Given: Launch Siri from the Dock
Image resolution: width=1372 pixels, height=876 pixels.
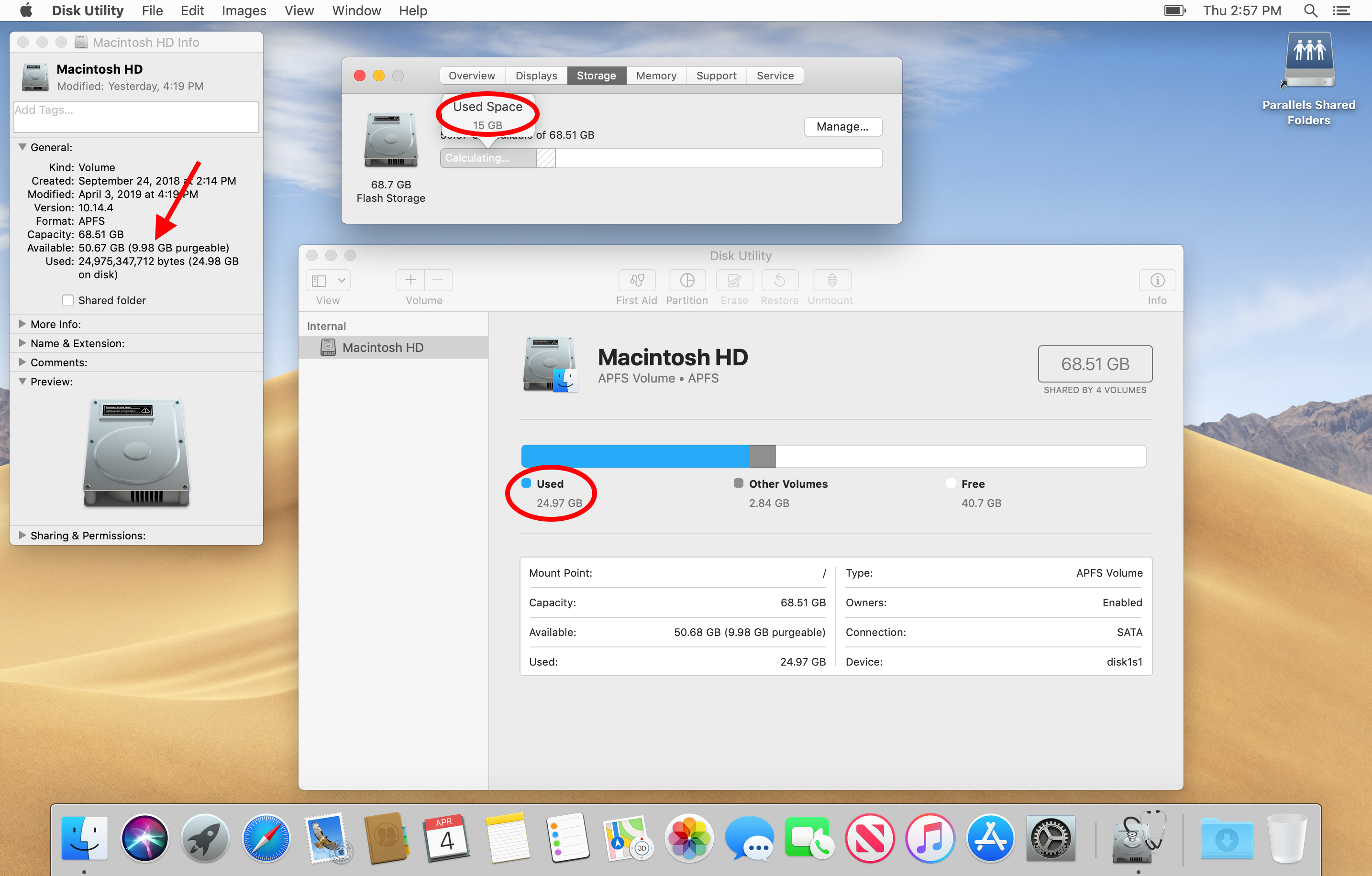Looking at the screenshot, I should pos(145,838).
